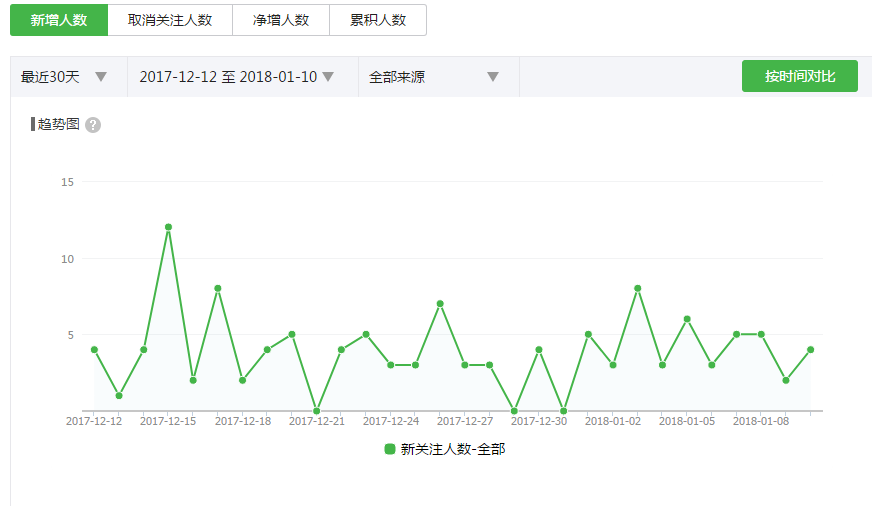Click the 趋势图 section heading
This screenshot has width=872, height=506.
click(x=58, y=124)
